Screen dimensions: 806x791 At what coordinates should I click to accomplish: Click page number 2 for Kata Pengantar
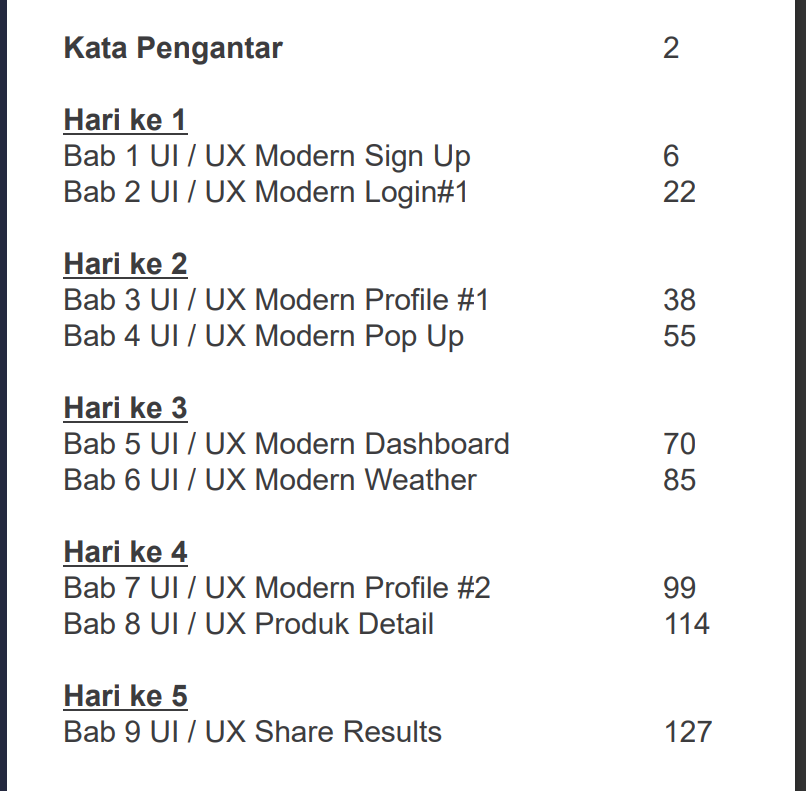pos(671,48)
